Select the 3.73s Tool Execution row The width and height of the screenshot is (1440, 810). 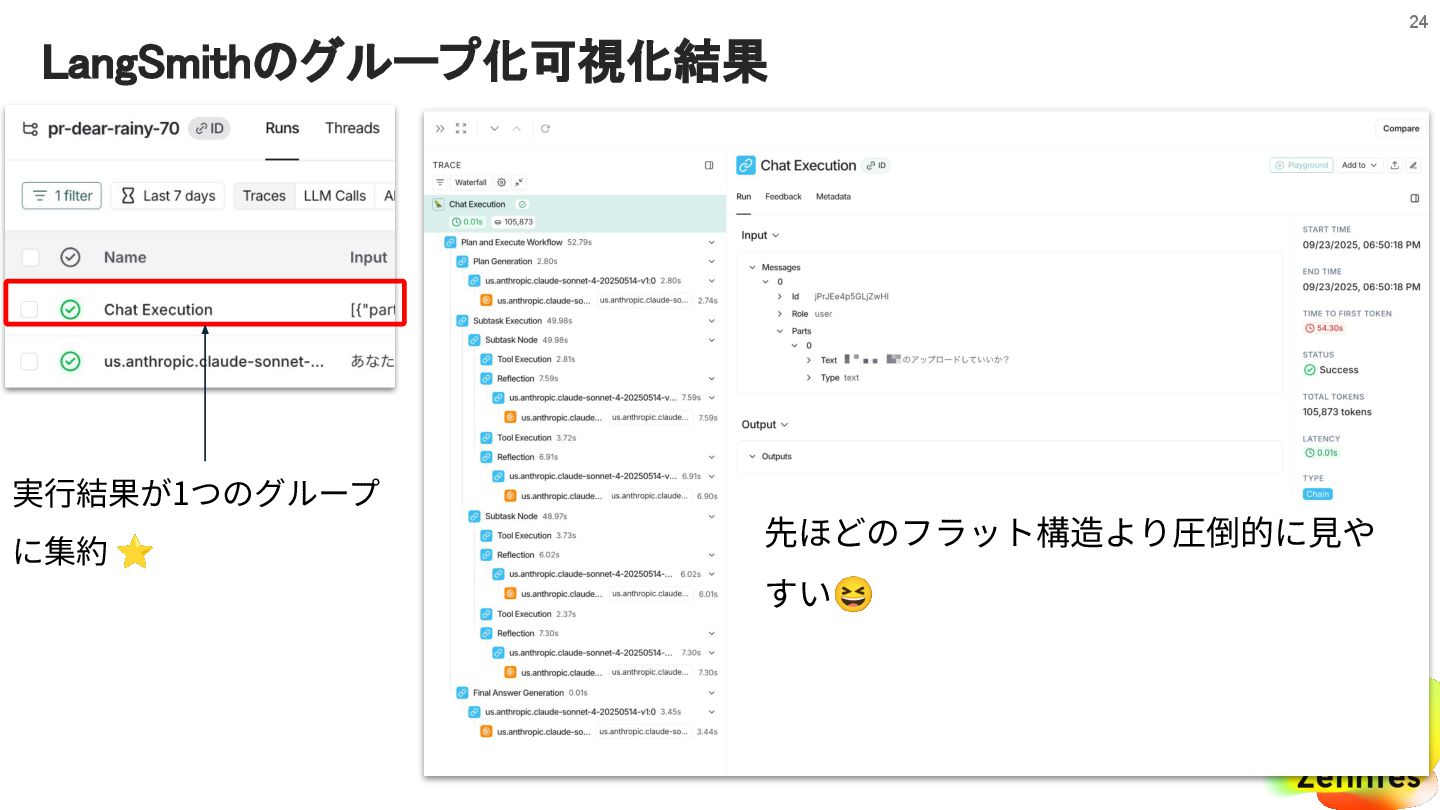pos(597,535)
